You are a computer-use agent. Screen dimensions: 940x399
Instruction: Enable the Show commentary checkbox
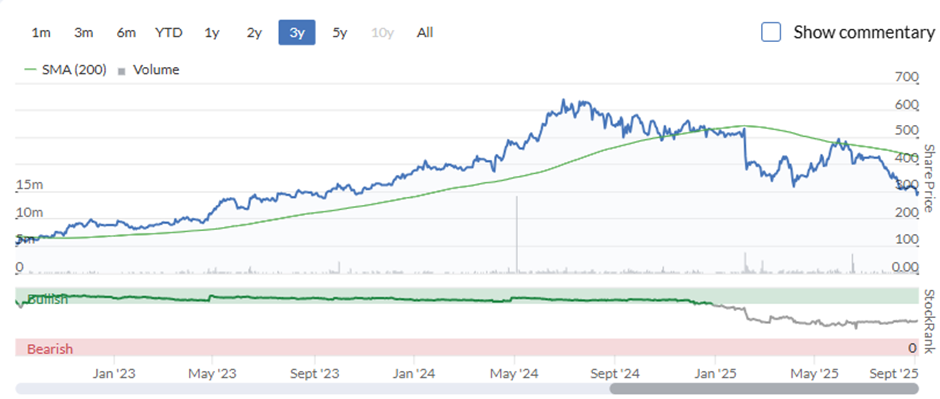pyautogui.click(x=771, y=32)
